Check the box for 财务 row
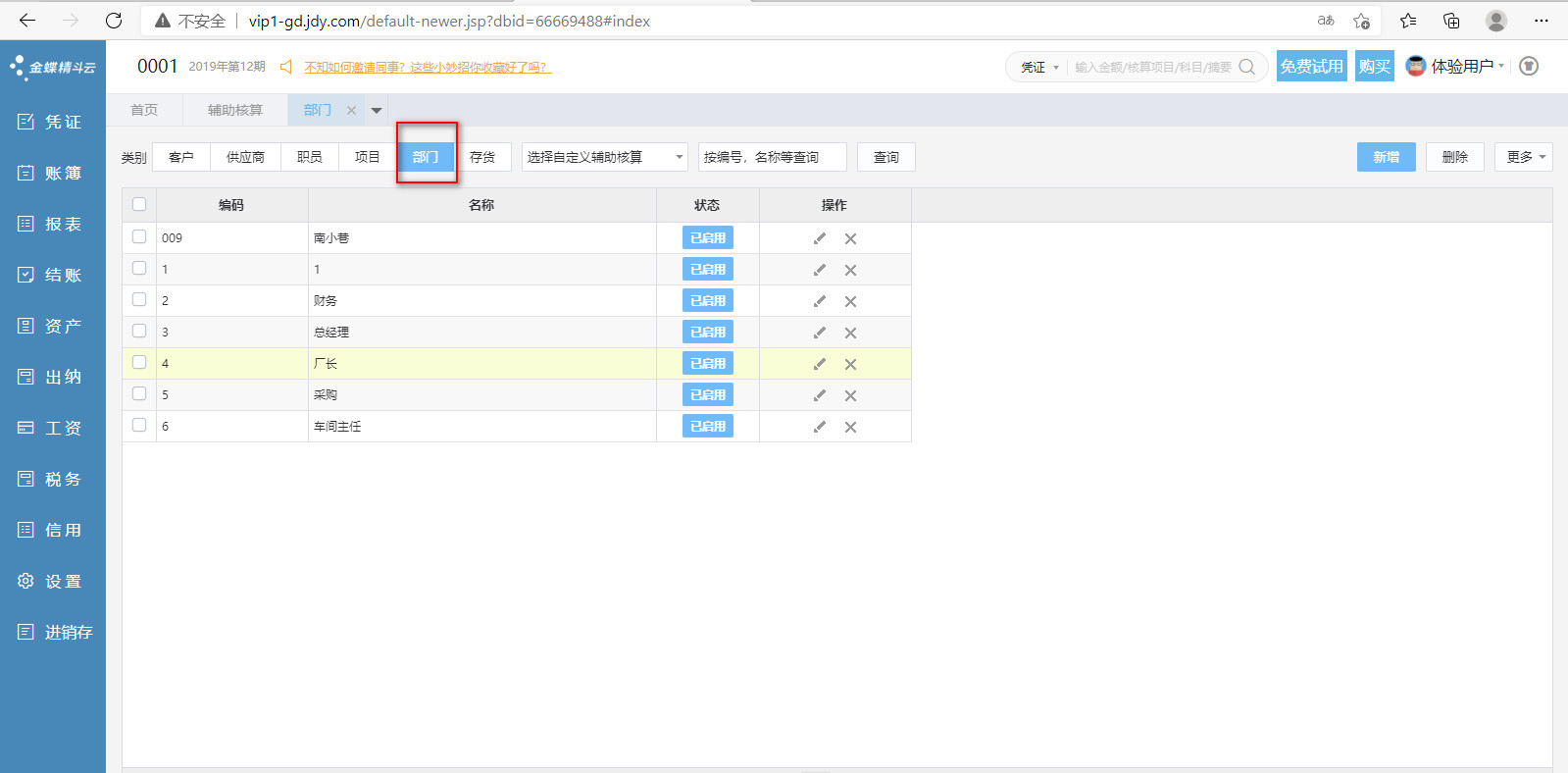 (139, 299)
